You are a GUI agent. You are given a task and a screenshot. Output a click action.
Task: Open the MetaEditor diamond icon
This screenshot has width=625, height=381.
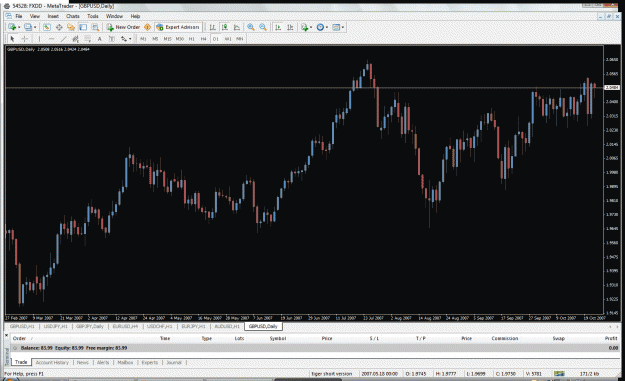[x=147, y=27]
